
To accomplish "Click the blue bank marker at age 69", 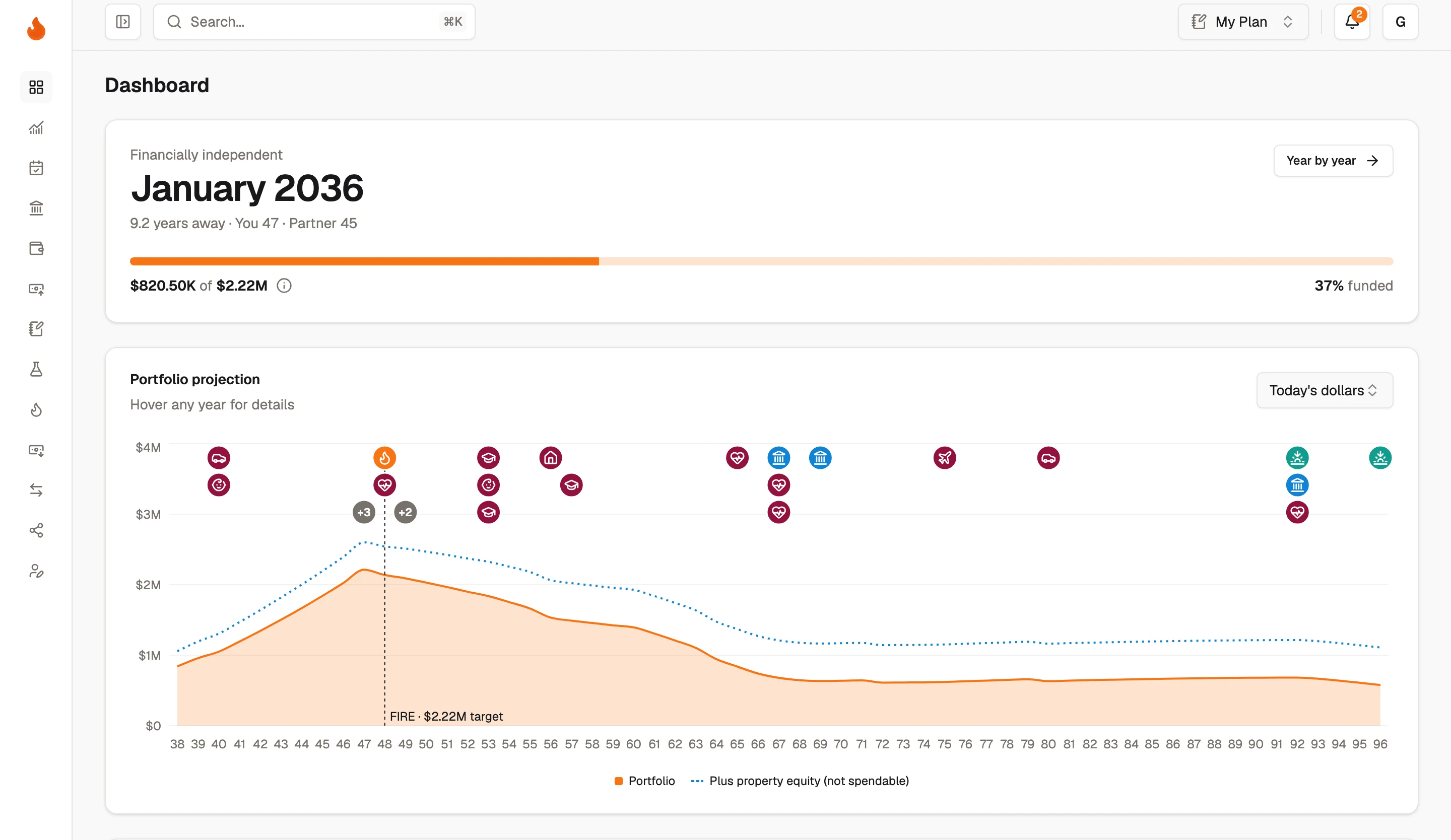I will [820, 458].
